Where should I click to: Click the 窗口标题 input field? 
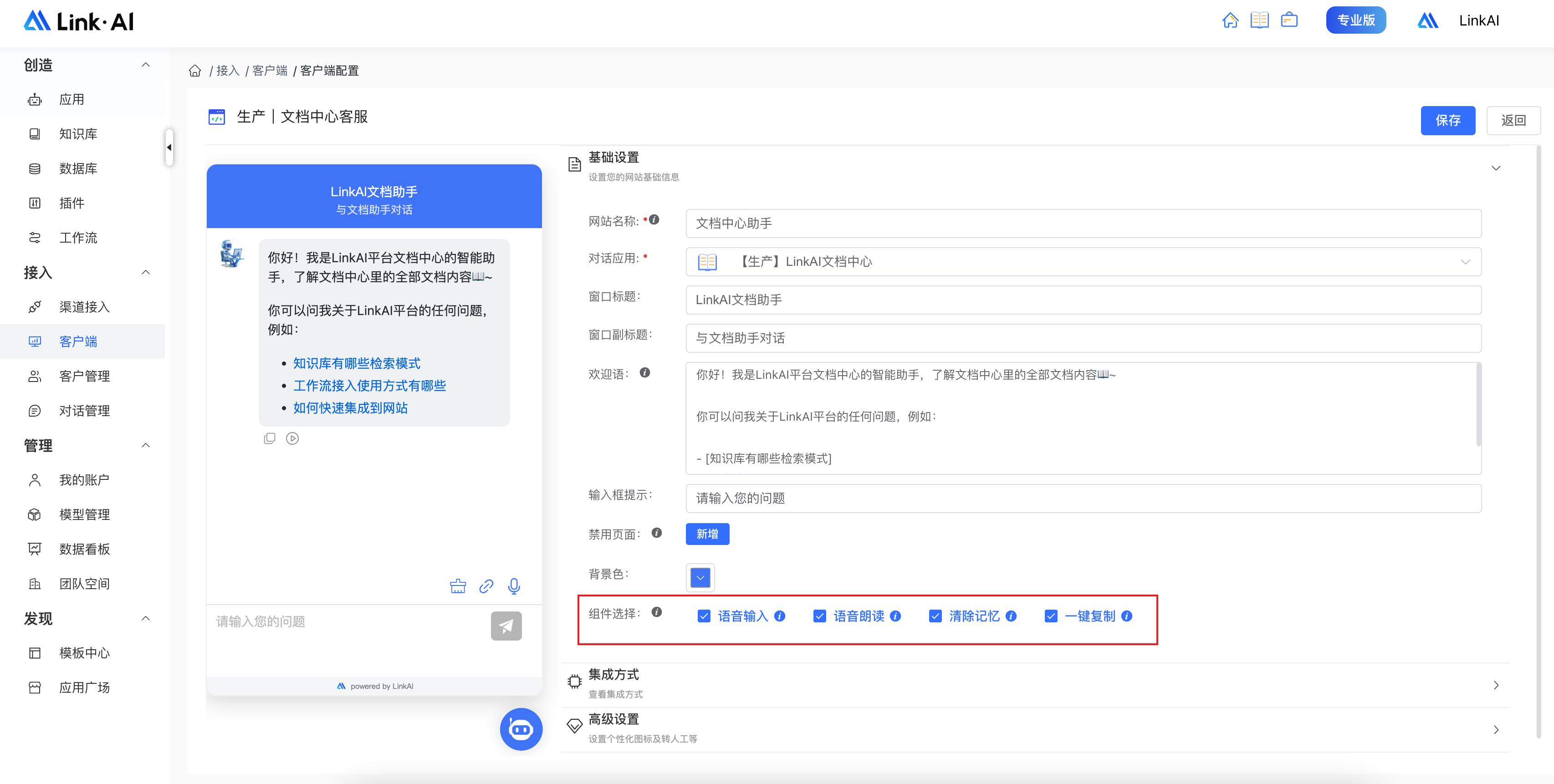tap(1084, 300)
